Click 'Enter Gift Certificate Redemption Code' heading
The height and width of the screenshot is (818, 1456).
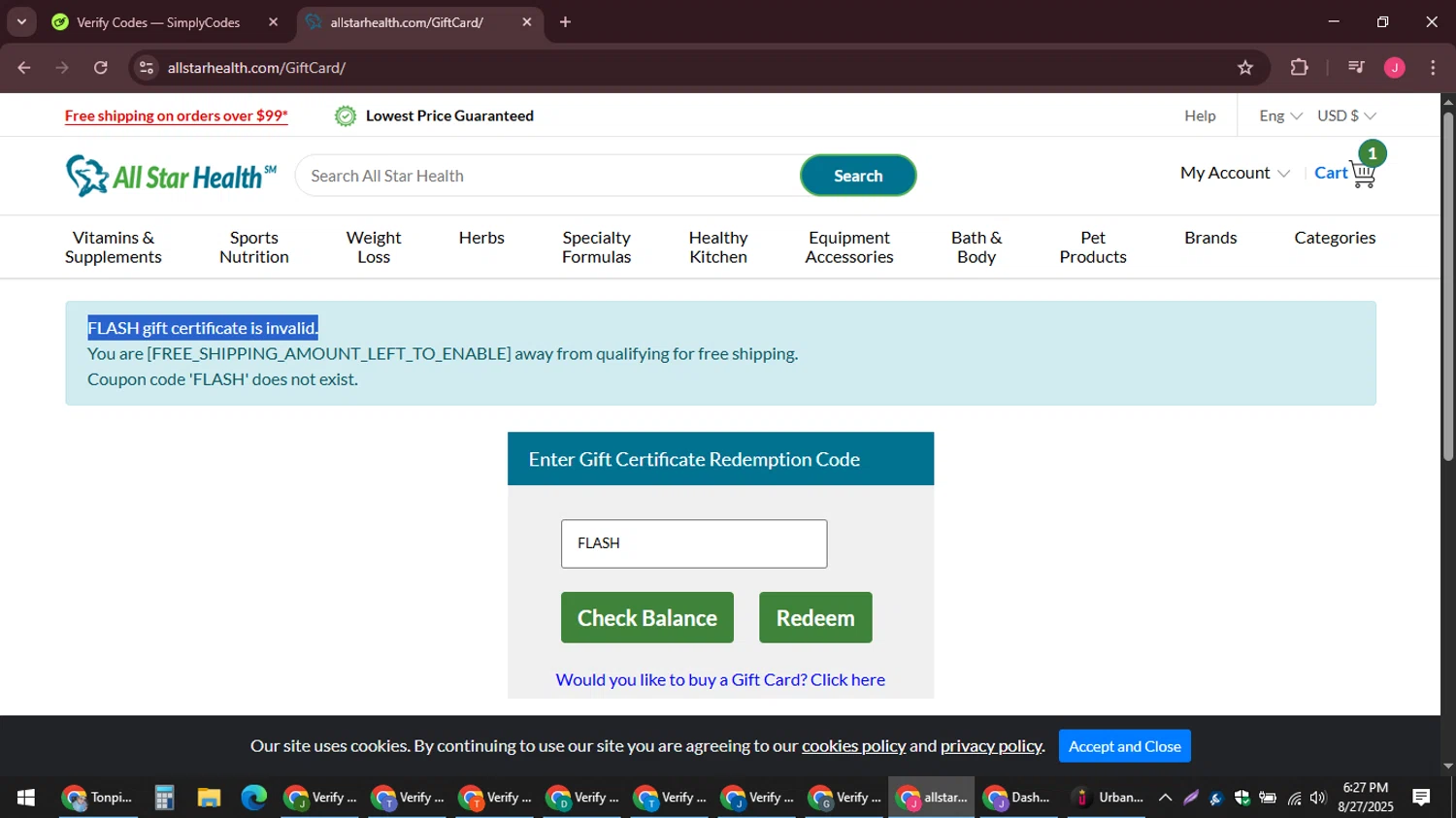[694, 459]
